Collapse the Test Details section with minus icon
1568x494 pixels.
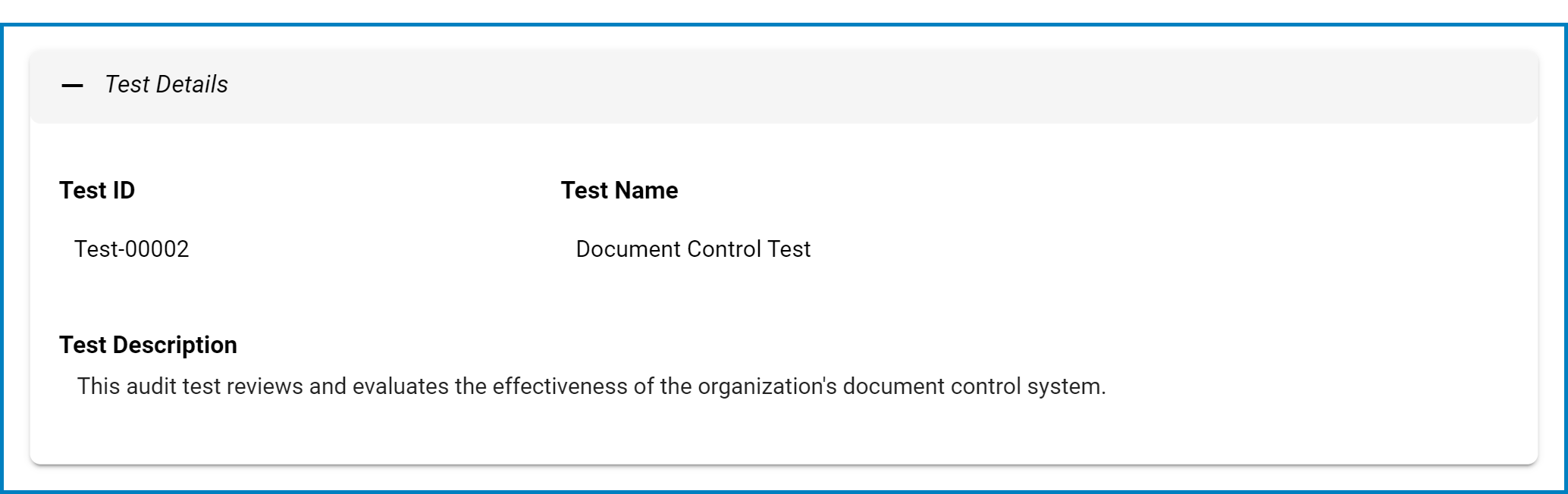[72, 86]
